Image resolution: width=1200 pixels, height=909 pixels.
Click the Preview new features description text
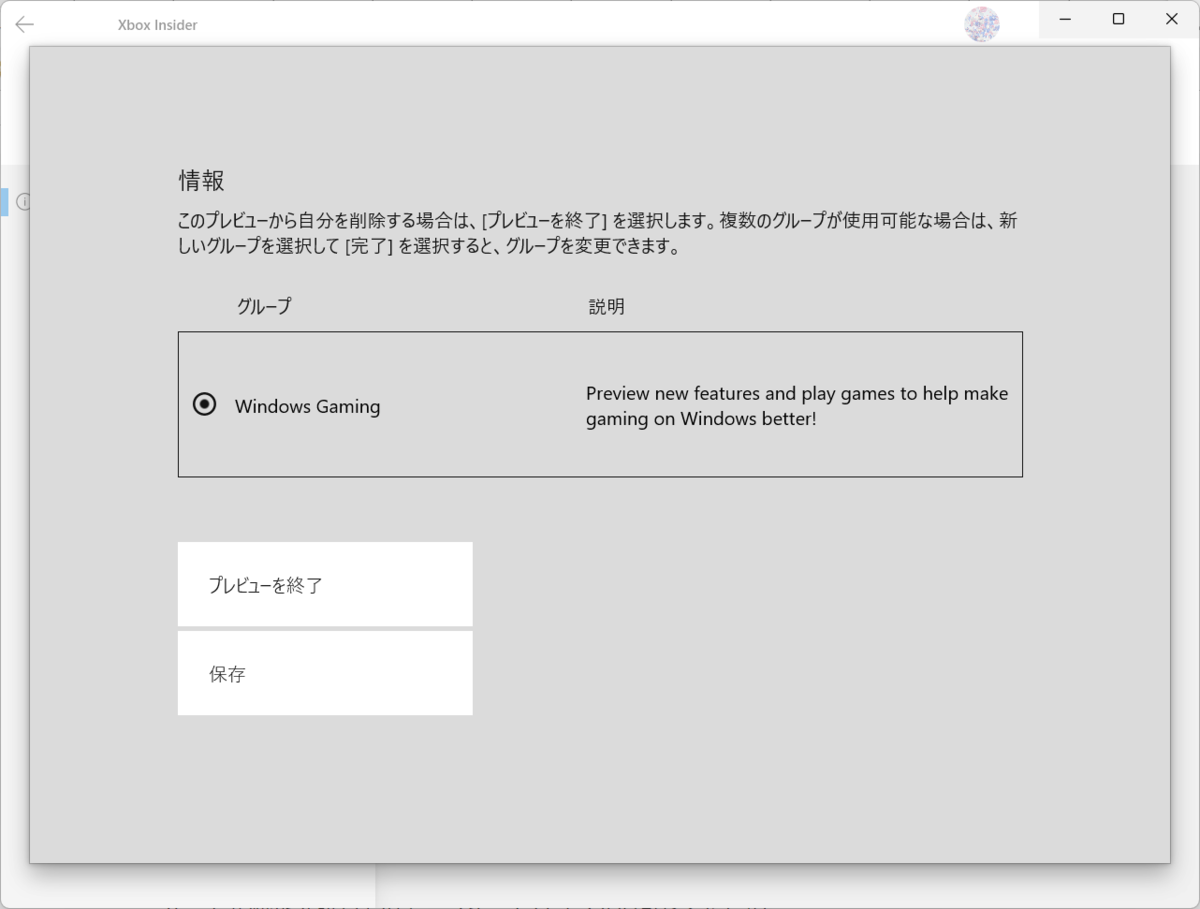pyautogui.click(x=797, y=406)
